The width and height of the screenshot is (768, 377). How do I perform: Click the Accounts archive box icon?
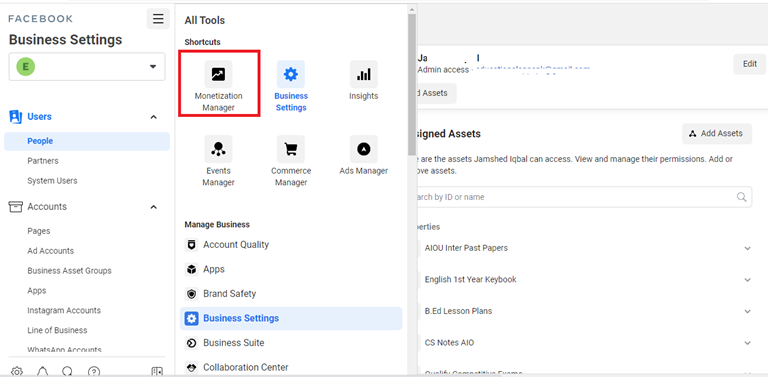[x=16, y=207]
